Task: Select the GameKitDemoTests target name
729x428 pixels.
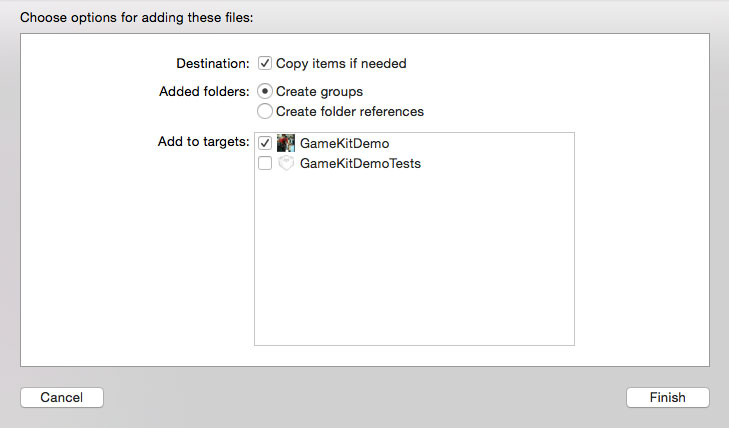Action: (x=360, y=163)
